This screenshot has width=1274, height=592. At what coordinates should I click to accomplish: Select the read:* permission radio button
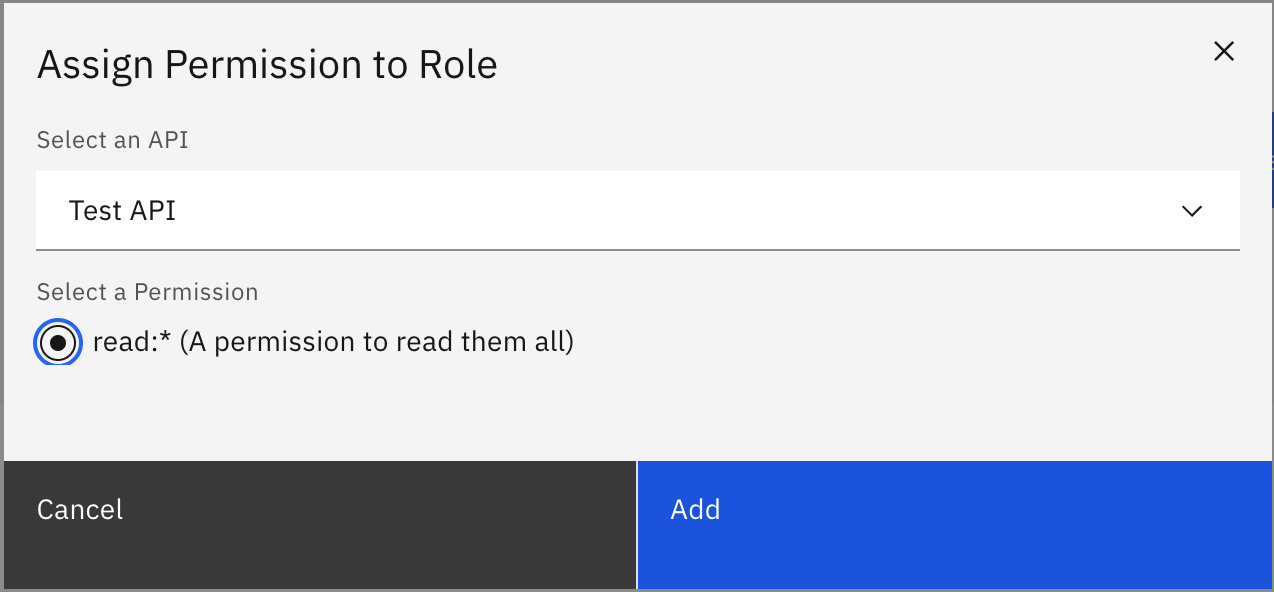57,342
